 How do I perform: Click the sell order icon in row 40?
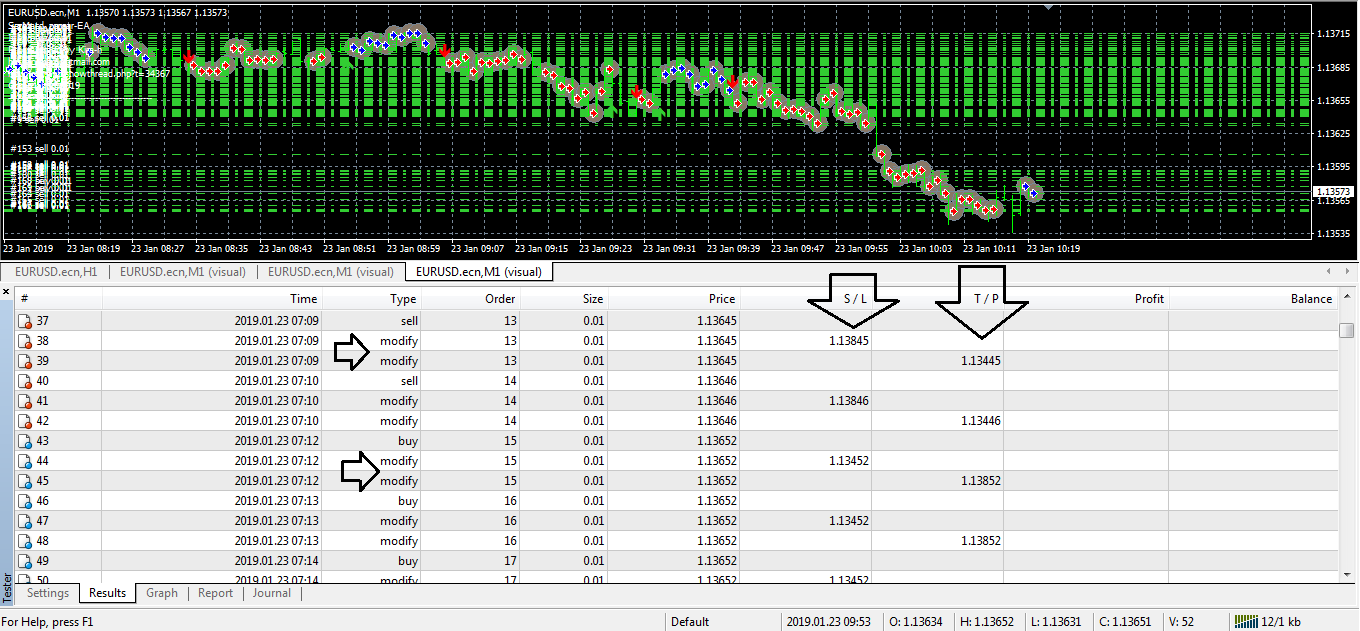[x=26, y=381]
